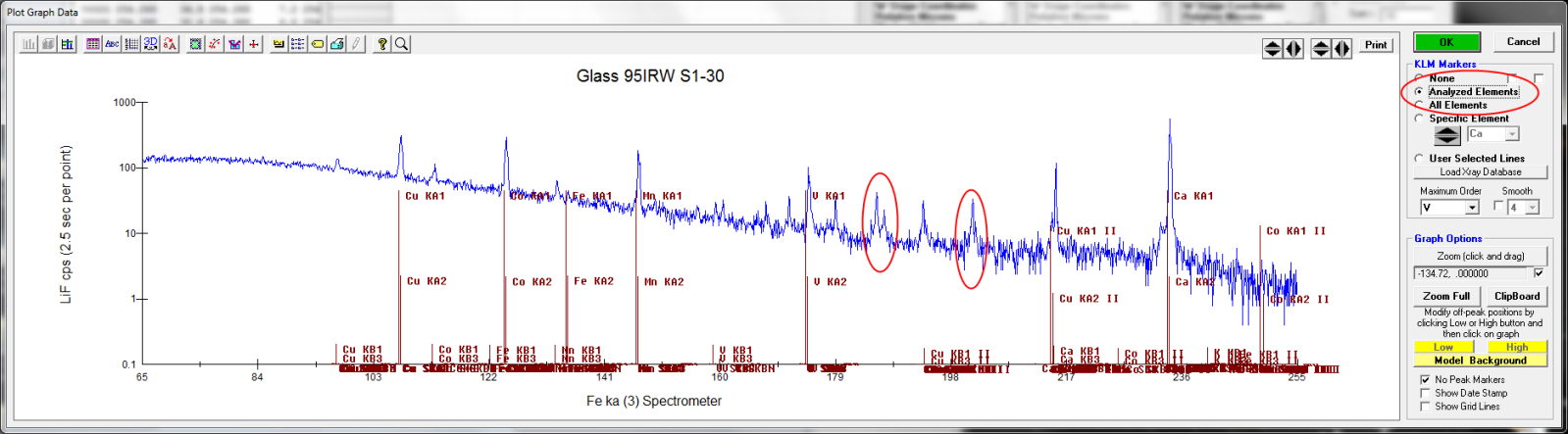Click the 3D view toolbar icon
Screen dimensions: 1568x434
(150, 44)
